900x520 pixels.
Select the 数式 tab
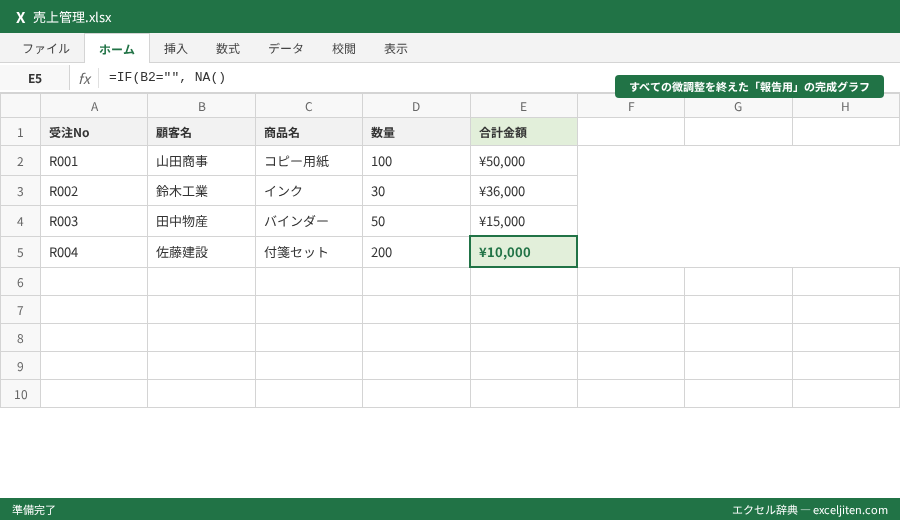click(x=227, y=49)
